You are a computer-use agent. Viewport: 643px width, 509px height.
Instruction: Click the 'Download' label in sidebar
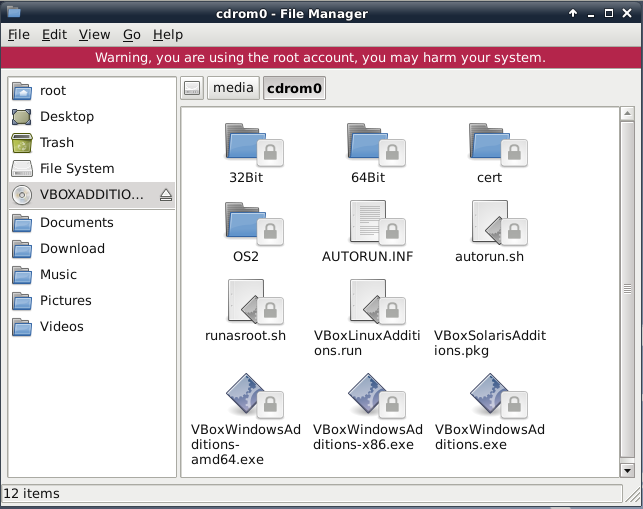click(73, 249)
